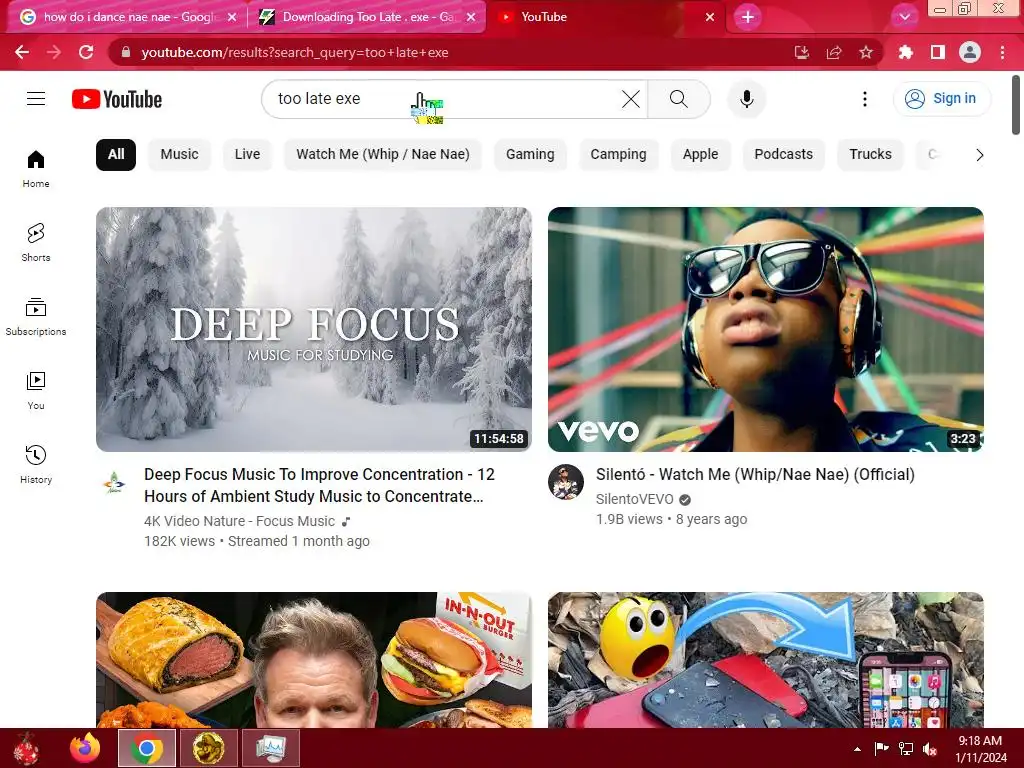Reload the current page
This screenshot has height=768, width=1024.
click(86, 52)
